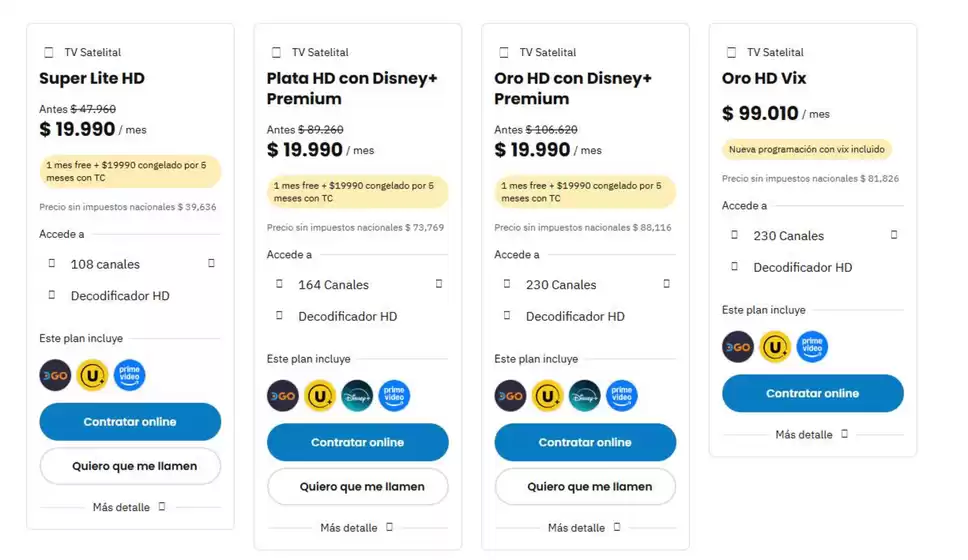The width and height of the screenshot is (968, 560).
Task: Click Universal+ icon in Super Lite HD plan
Action: click(x=92, y=375)
